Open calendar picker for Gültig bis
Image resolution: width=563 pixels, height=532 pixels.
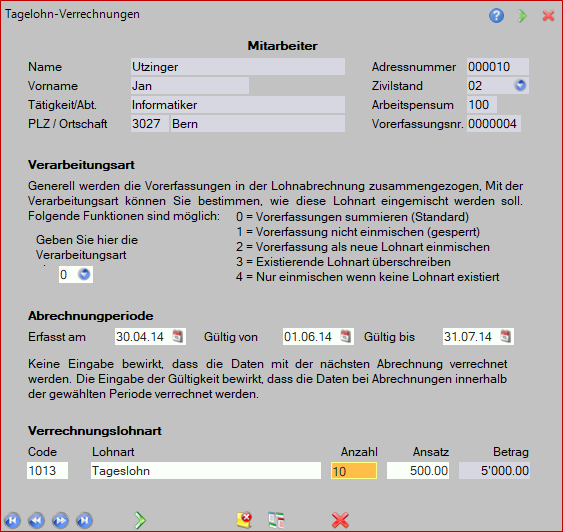coord(505,336)
